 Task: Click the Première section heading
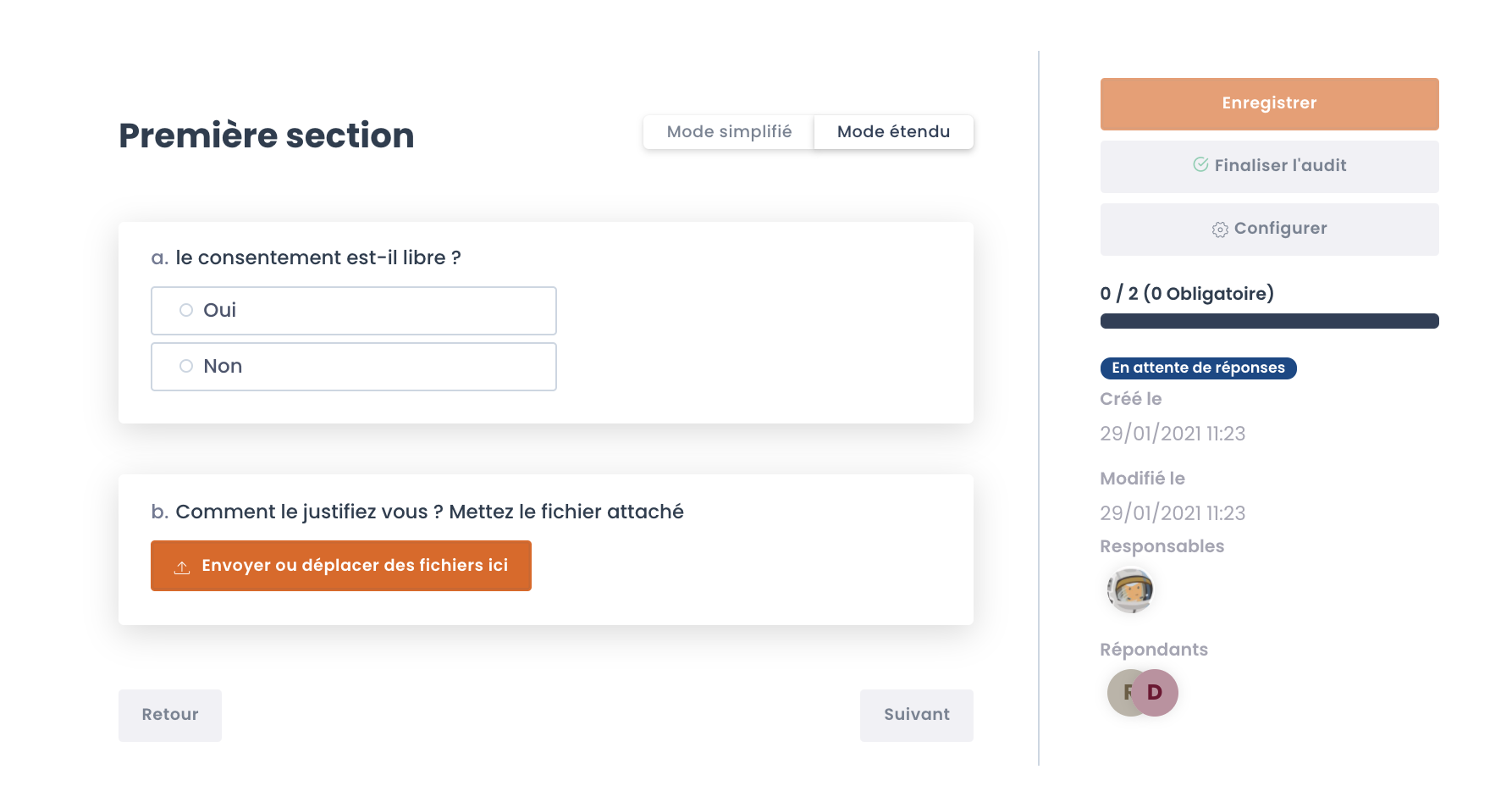(x=267, y=136)
